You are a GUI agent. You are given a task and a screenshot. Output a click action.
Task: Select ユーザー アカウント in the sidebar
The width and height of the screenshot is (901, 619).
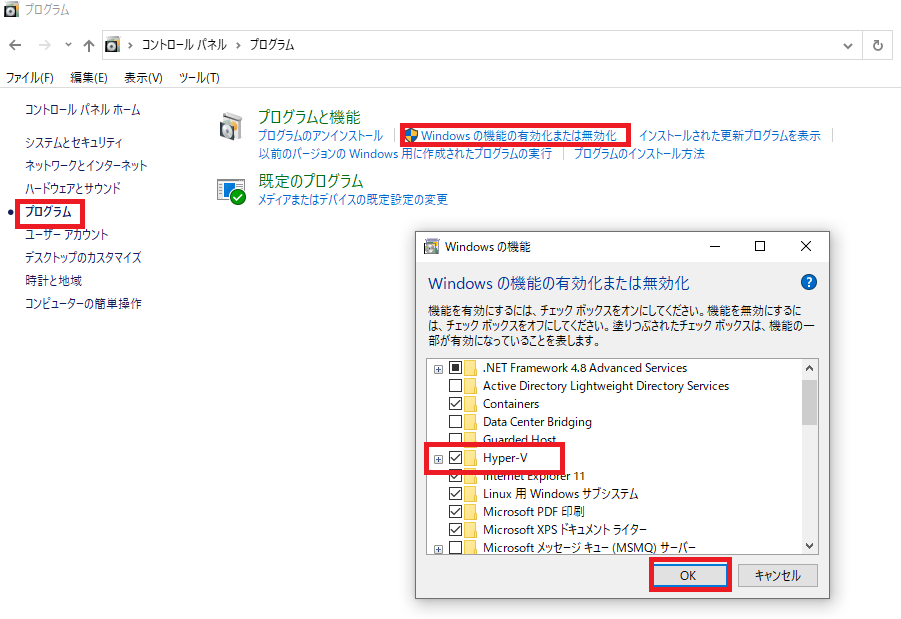pos(66,234)
